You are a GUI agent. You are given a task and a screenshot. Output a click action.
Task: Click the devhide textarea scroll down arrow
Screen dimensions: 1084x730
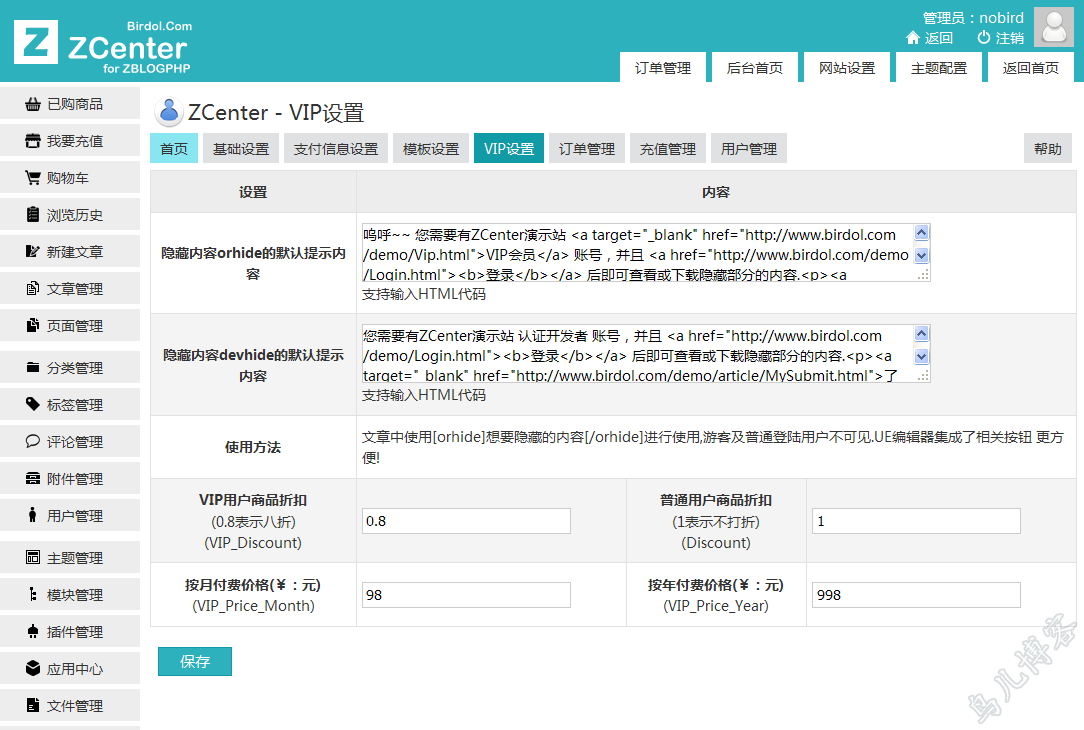pyautogui.click(x=922, y=357)
